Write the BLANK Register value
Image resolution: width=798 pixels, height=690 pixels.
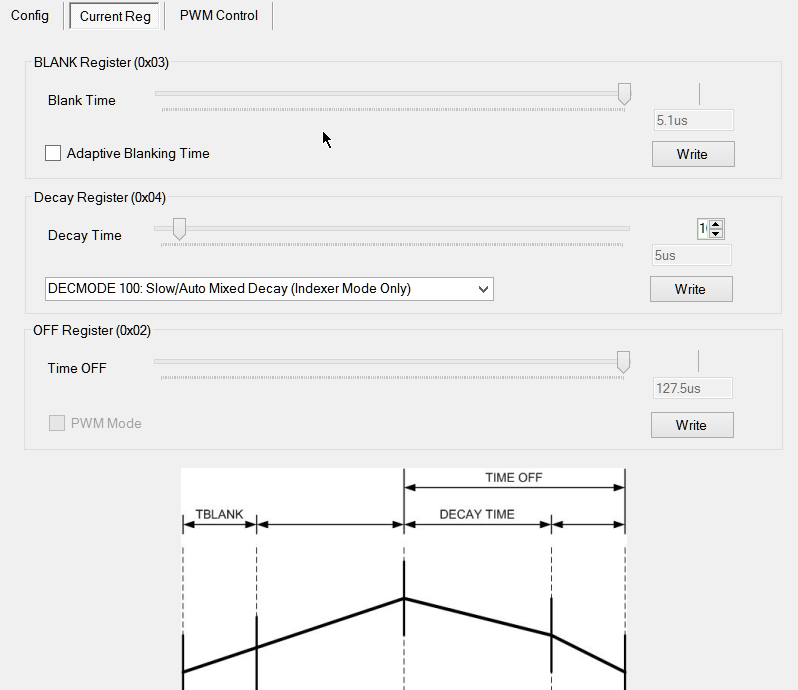pyautogui.click(x=693, y=154)
